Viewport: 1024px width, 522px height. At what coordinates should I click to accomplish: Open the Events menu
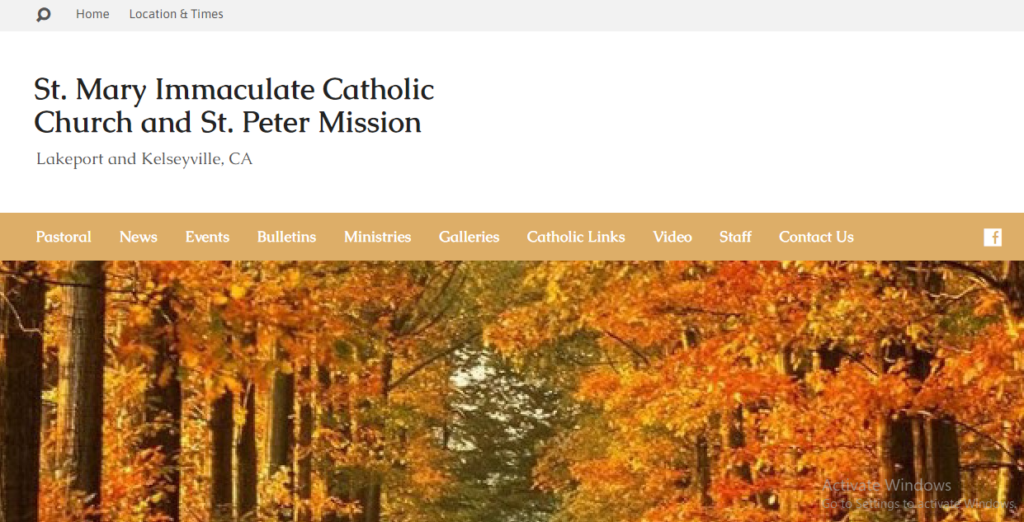click(207, 237)
